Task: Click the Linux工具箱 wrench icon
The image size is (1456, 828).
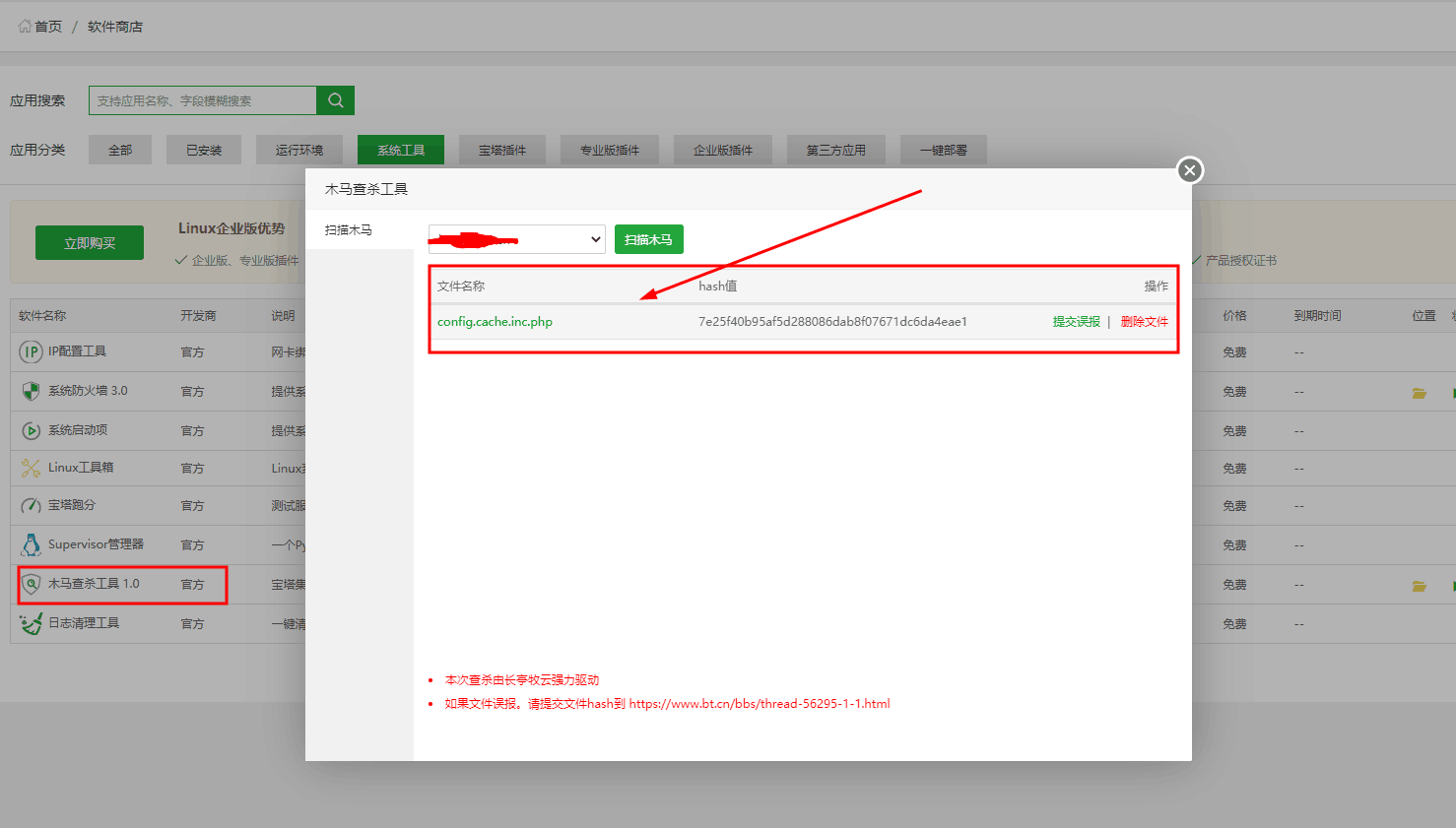Action: [x=32, y=468]
